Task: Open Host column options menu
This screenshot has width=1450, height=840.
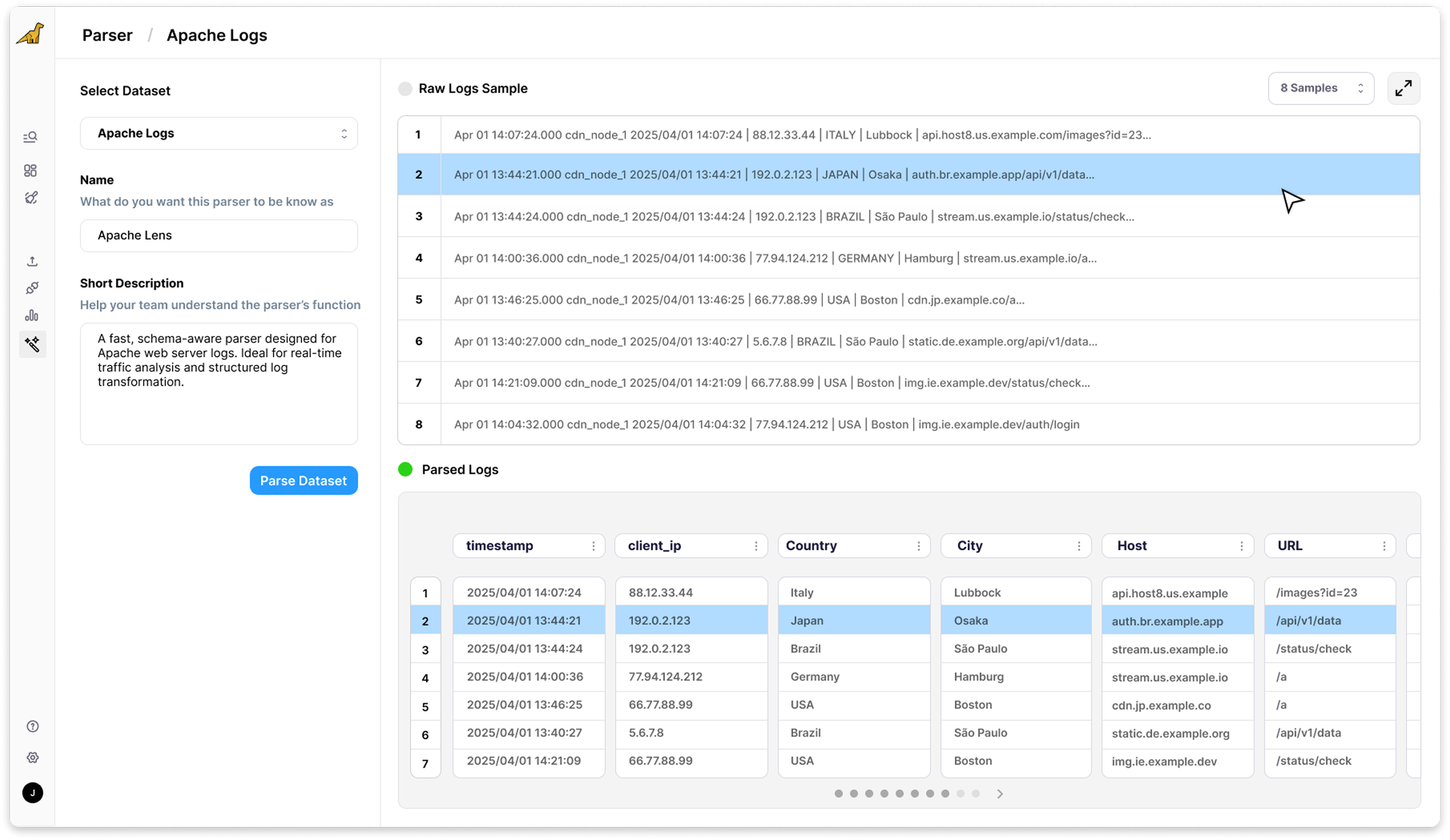Action: tap(1241, 546)
